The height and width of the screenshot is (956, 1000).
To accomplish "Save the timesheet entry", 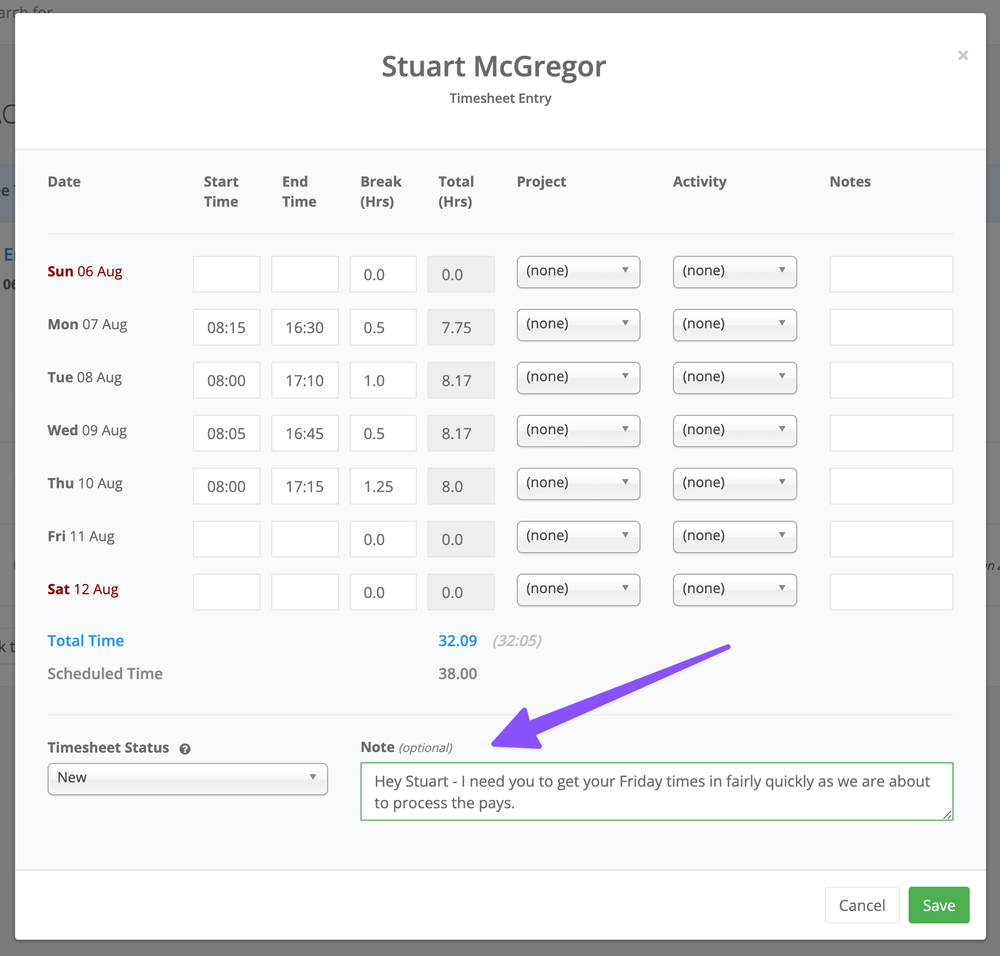I will click(938, 904).
